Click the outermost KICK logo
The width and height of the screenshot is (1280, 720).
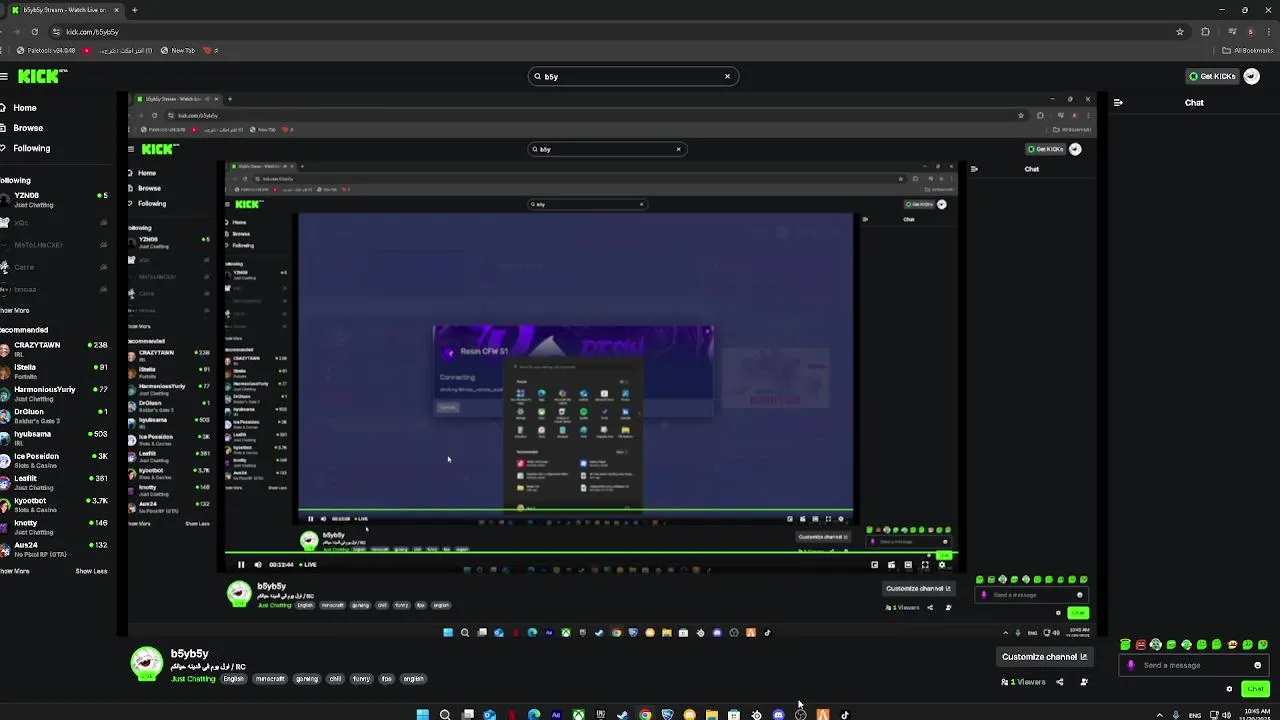42,76
